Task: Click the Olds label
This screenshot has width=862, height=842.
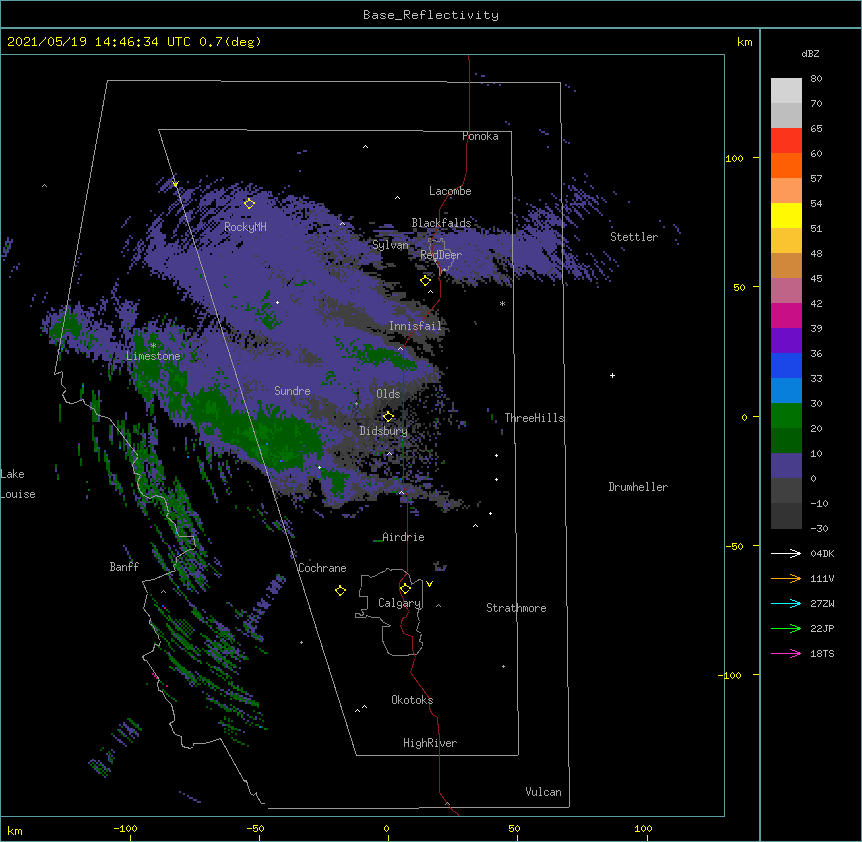Action: [388, 394]
